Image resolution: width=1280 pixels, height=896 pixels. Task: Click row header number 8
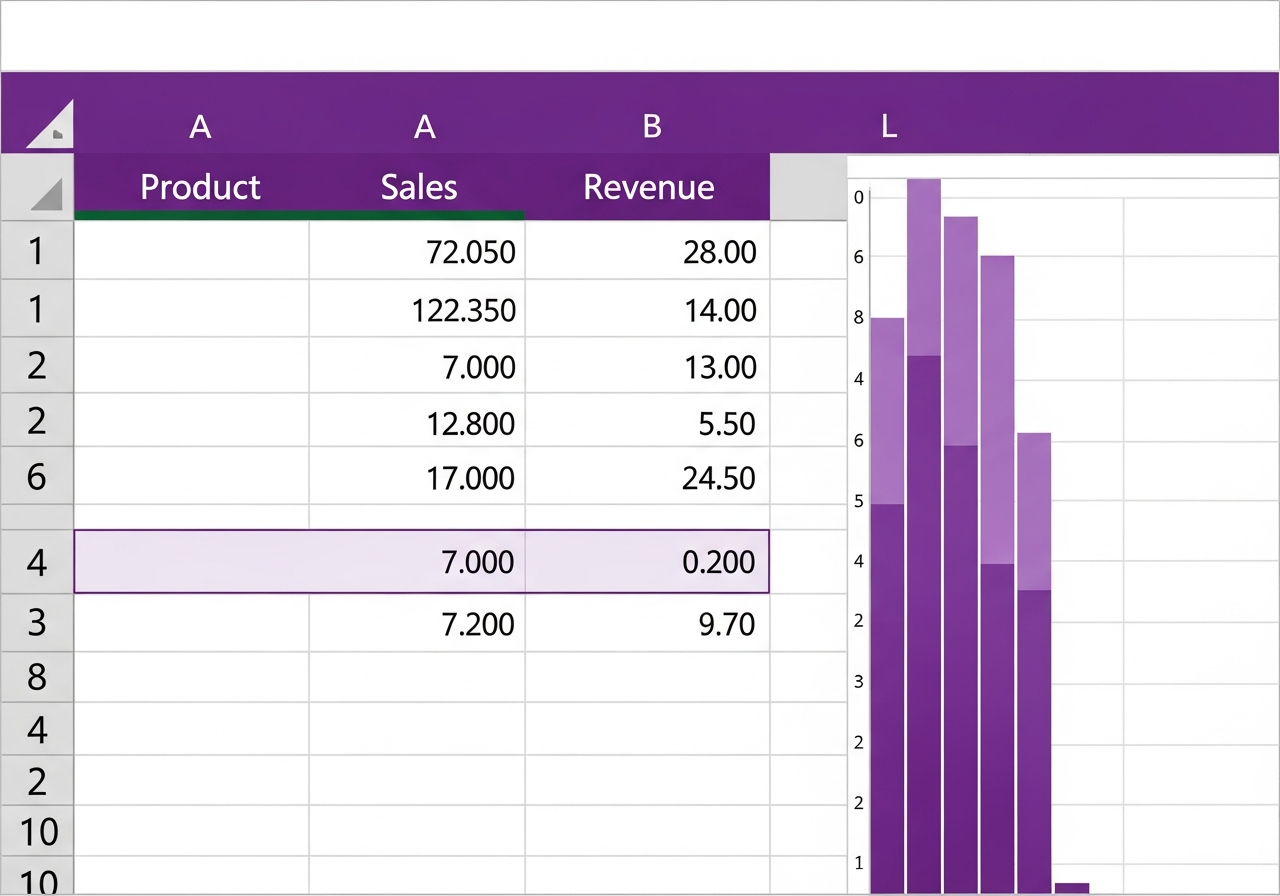(37, 677)
